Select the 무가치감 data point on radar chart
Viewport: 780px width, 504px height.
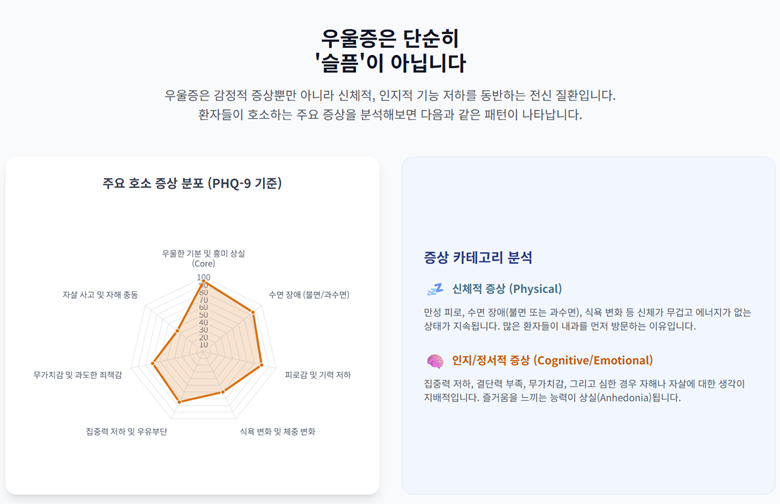pyautogui.click(x=153, y=364)
